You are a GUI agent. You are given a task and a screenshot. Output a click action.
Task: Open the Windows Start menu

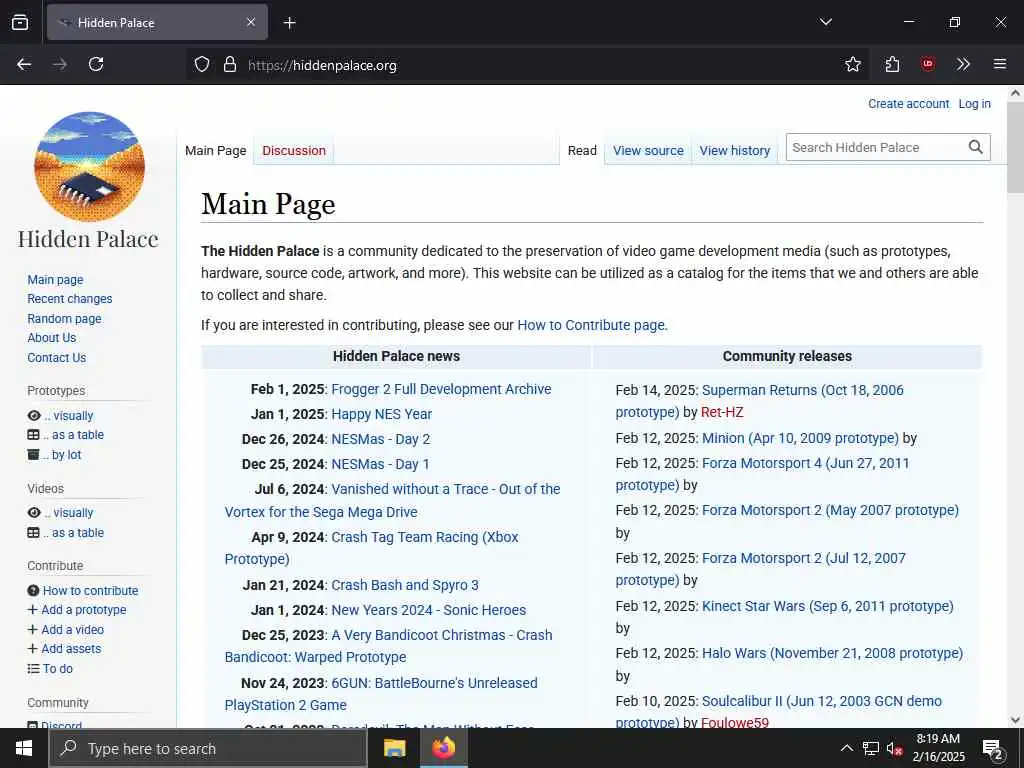coord(24,748)
